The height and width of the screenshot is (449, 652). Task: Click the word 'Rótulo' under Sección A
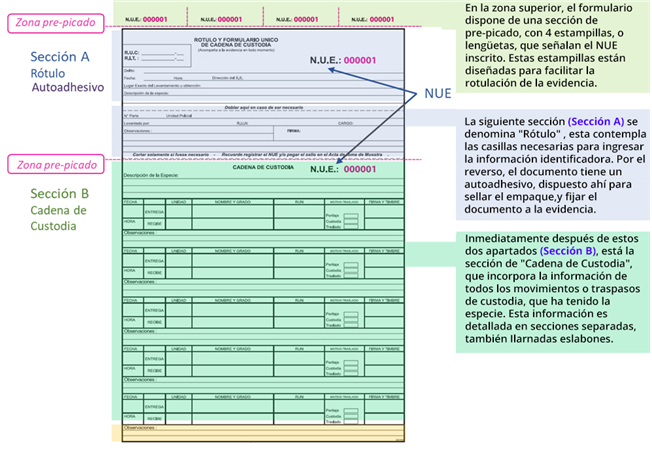tap(48, 74)
